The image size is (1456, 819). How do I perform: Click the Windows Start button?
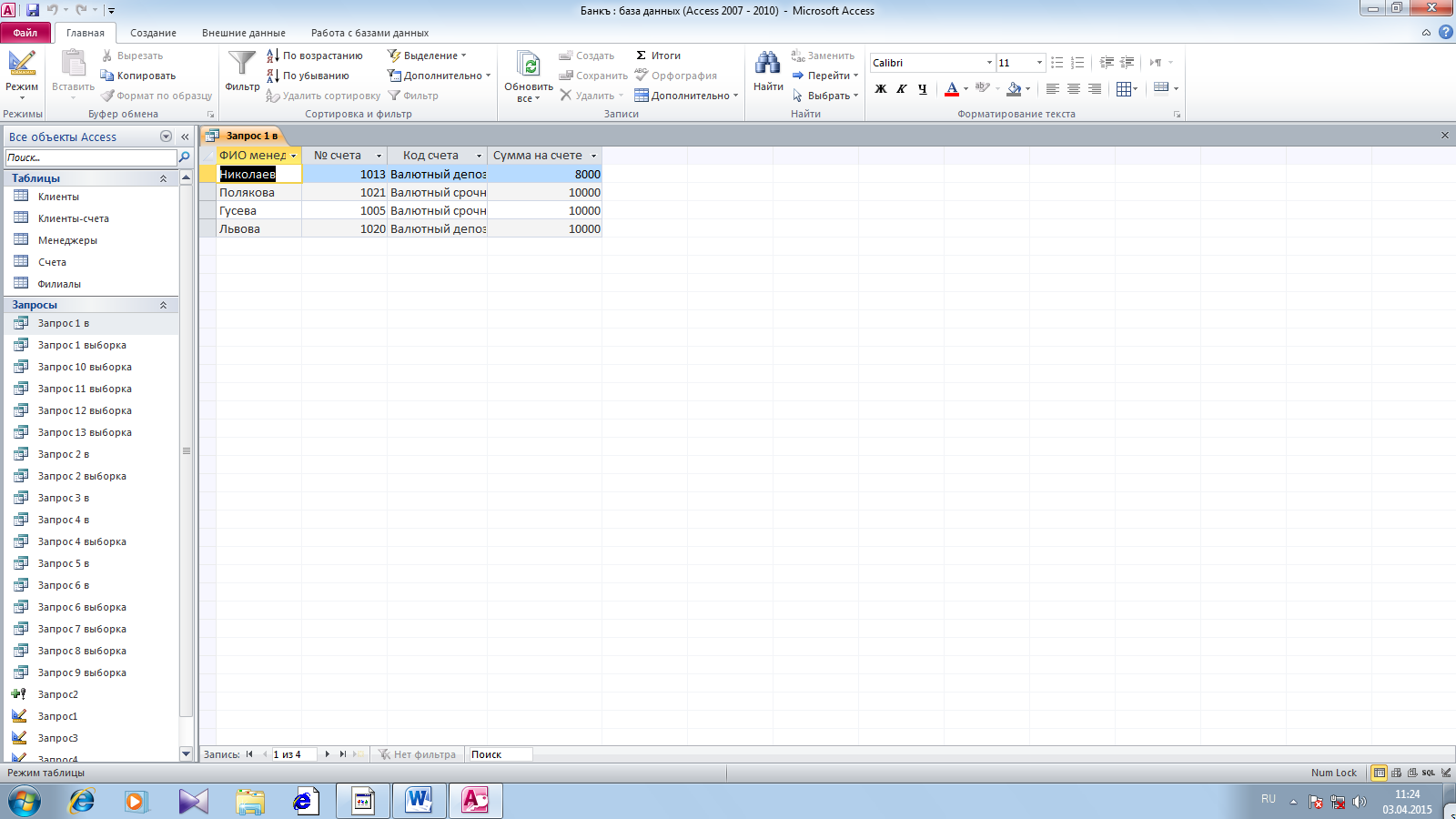tap(24, 802)
